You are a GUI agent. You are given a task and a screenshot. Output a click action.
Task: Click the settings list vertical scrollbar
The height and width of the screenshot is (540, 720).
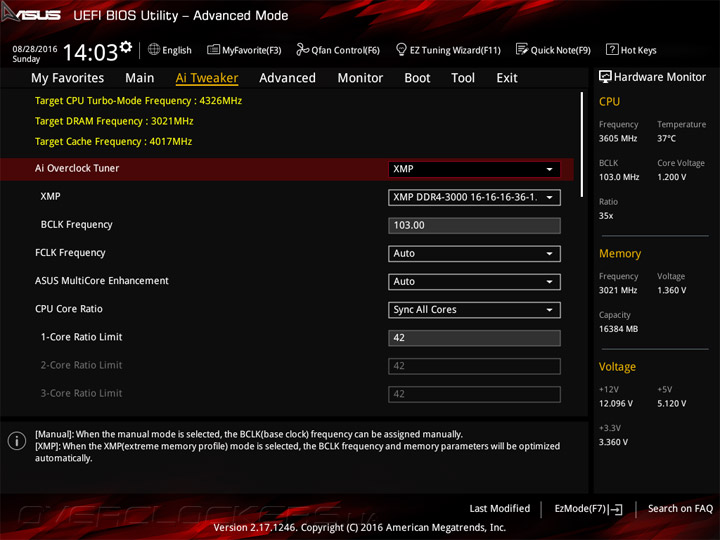[x=582, y=145]
